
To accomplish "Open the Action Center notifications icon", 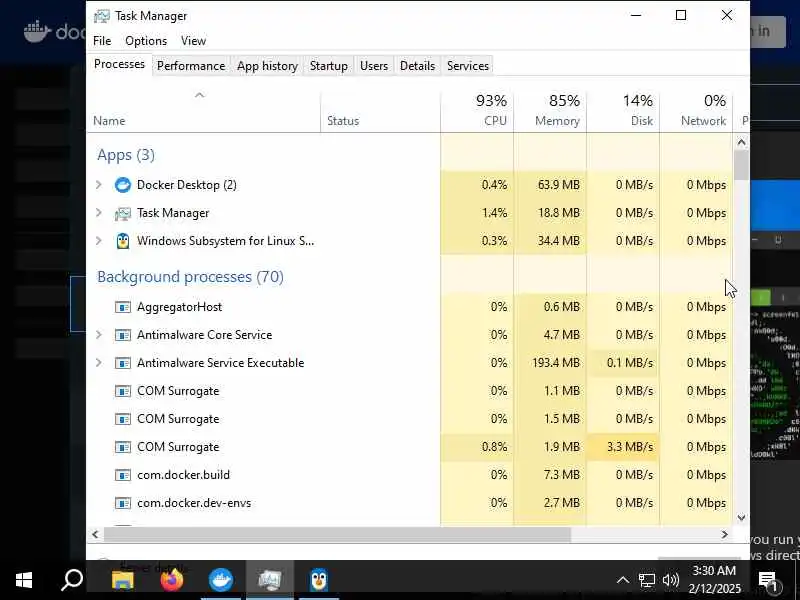I will coord(768,580).
